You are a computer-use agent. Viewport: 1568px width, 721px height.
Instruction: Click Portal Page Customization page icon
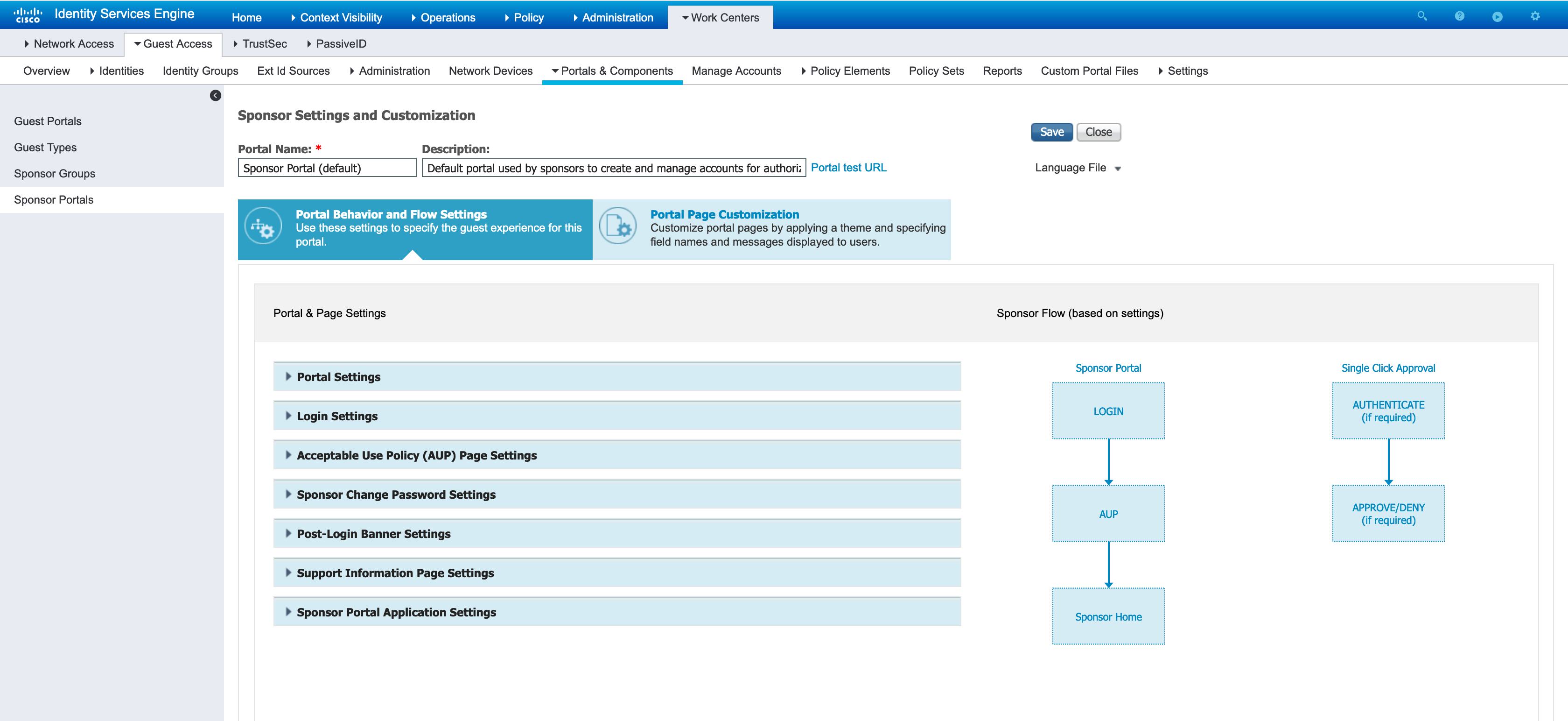click(x=618, y=226)
